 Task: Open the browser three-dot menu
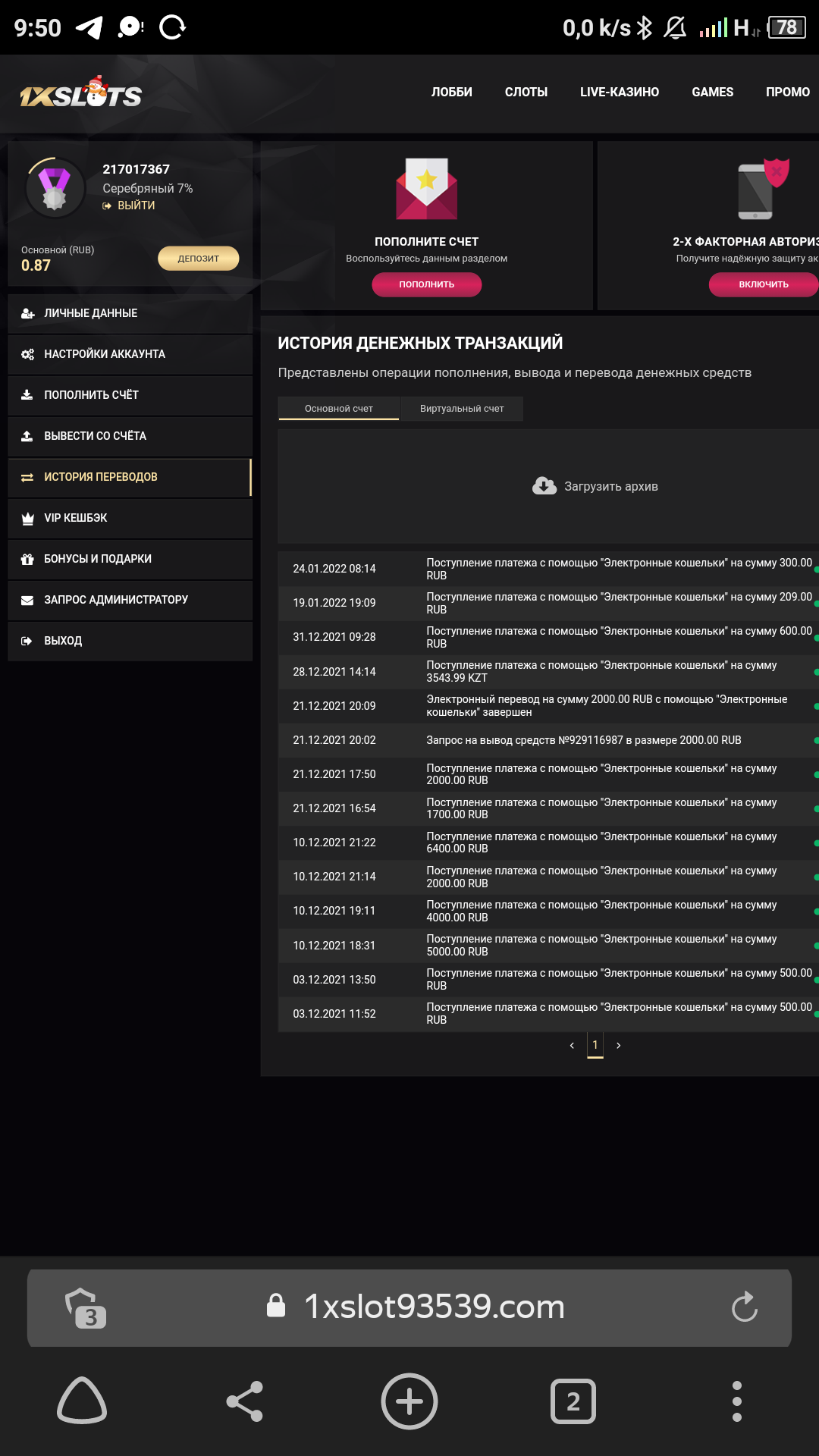736,1401
